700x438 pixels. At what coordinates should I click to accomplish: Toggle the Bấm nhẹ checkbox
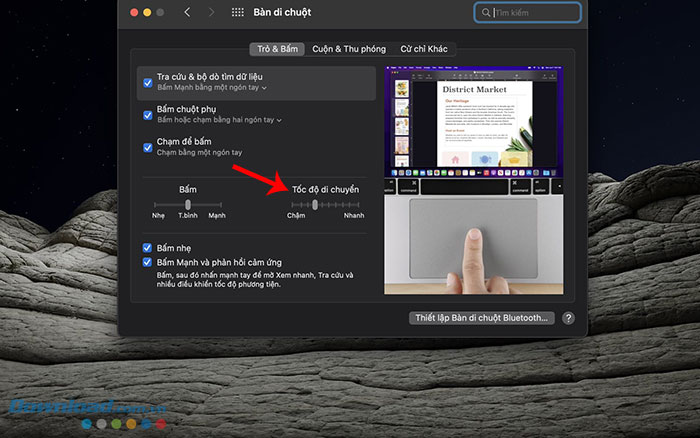148,247
